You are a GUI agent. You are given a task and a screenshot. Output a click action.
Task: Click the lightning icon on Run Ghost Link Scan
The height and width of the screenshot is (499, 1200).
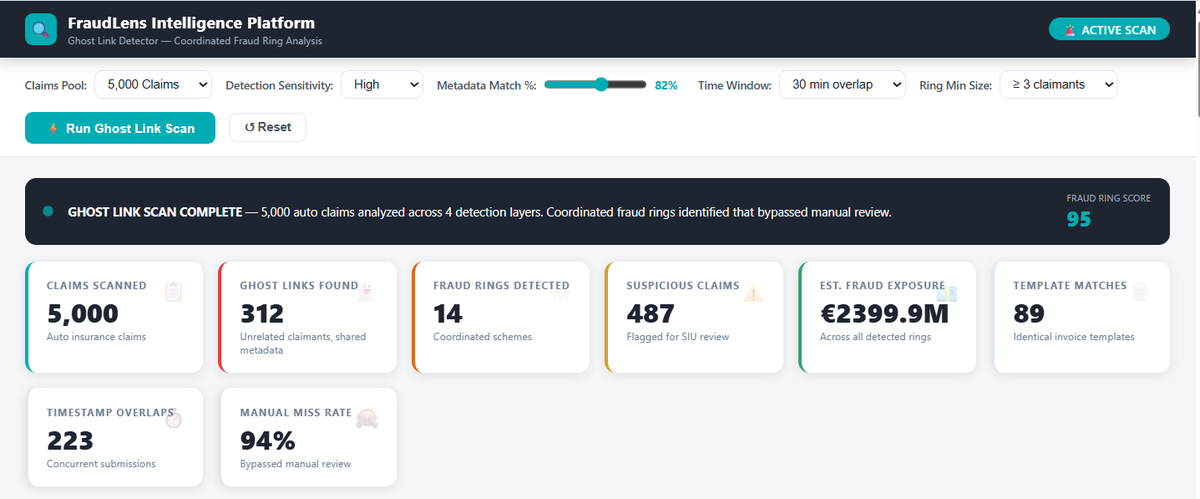point(53,128)
